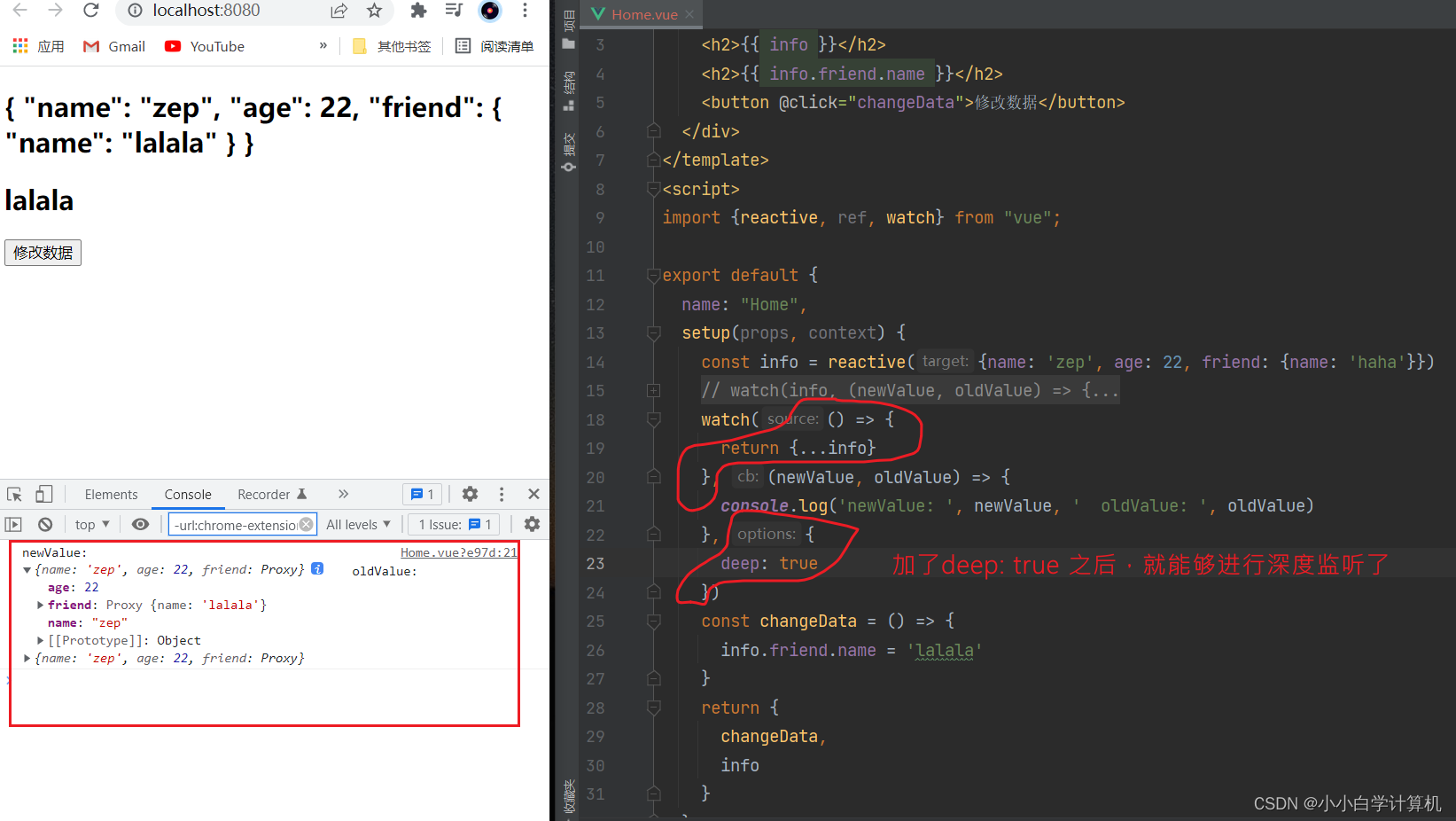Open the apps bookmark shortcut
This screenshot has width=1456, height=821.
pos(38,46)
